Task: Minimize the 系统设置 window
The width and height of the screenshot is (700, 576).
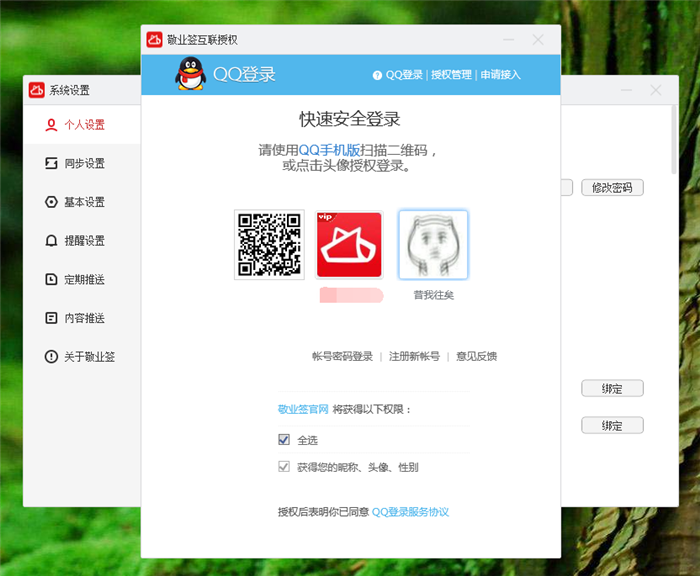Action: [x=626, y=90]
